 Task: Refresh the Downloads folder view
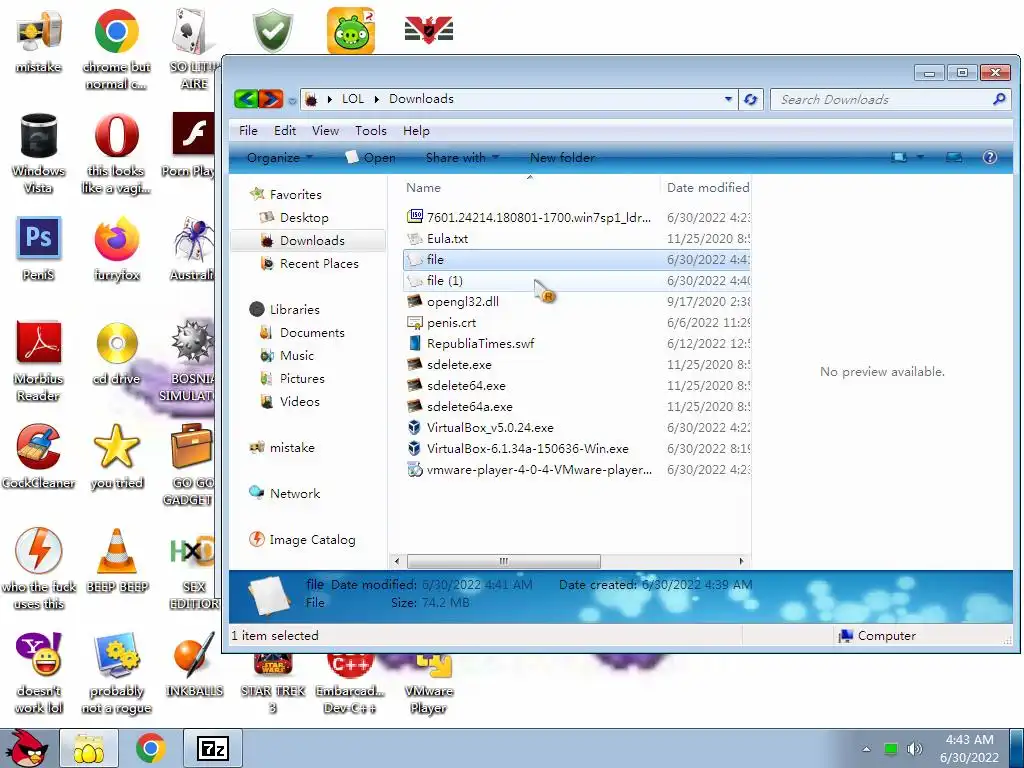click(x=751, y=99)
